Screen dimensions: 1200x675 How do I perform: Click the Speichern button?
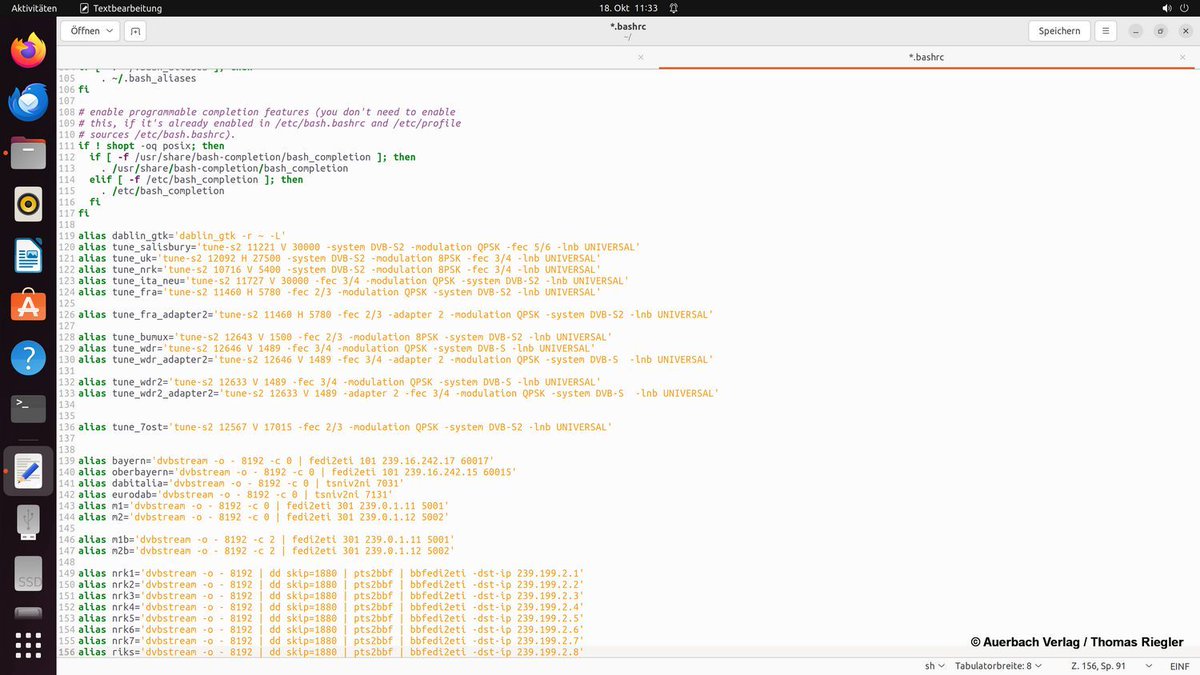(1059, 31)
